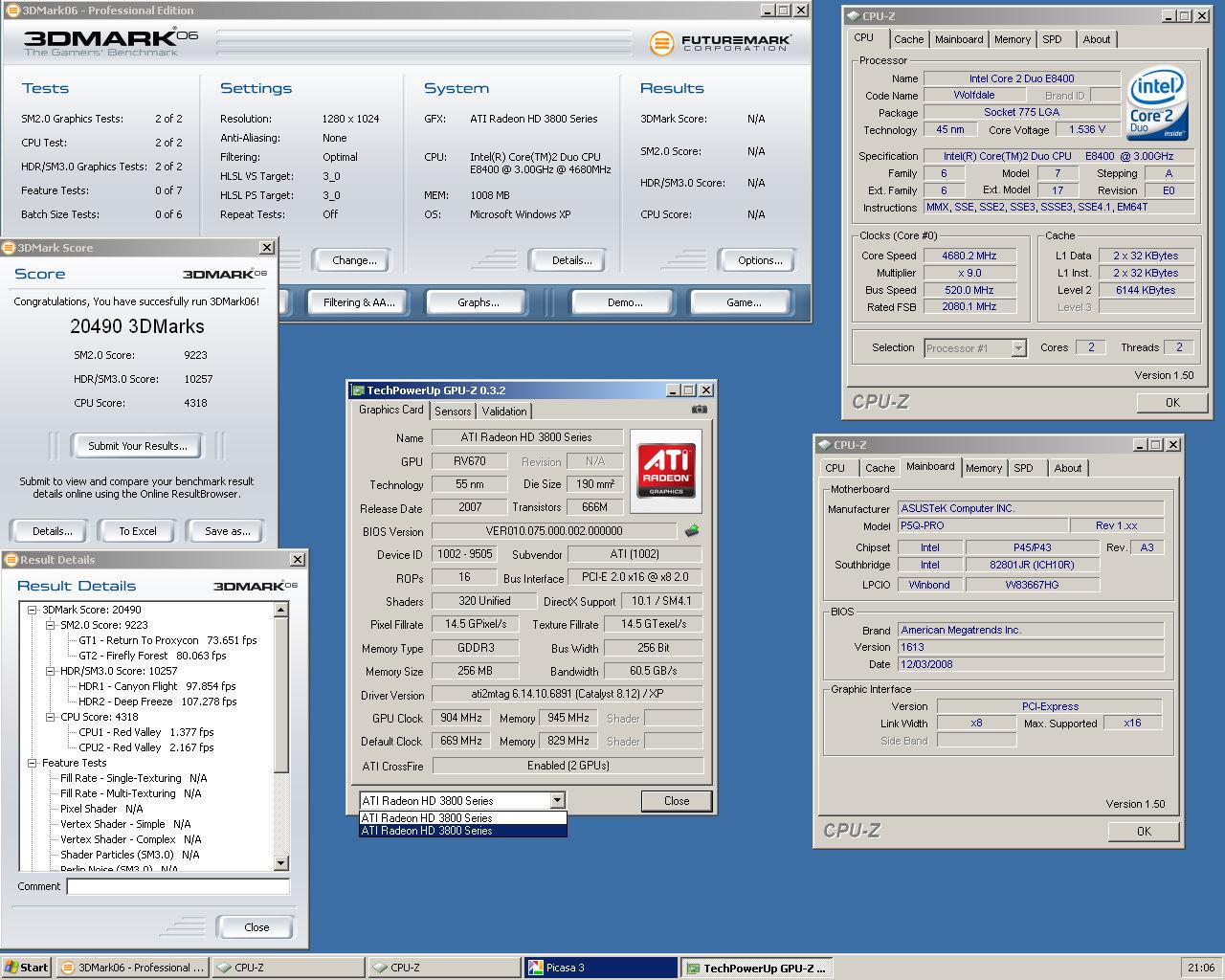Collapse the Feature Tests tree node

click(x=32, y=763)
